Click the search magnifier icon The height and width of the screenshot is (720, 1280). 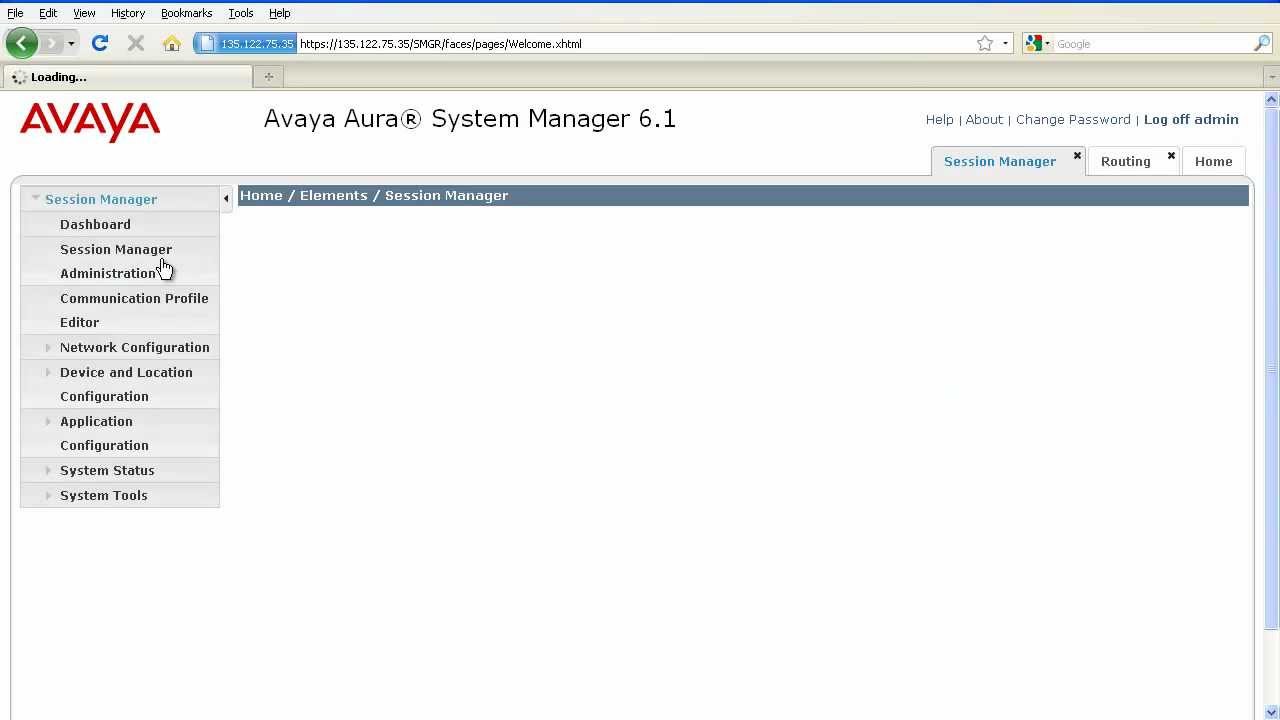(x=1261, y=43)
